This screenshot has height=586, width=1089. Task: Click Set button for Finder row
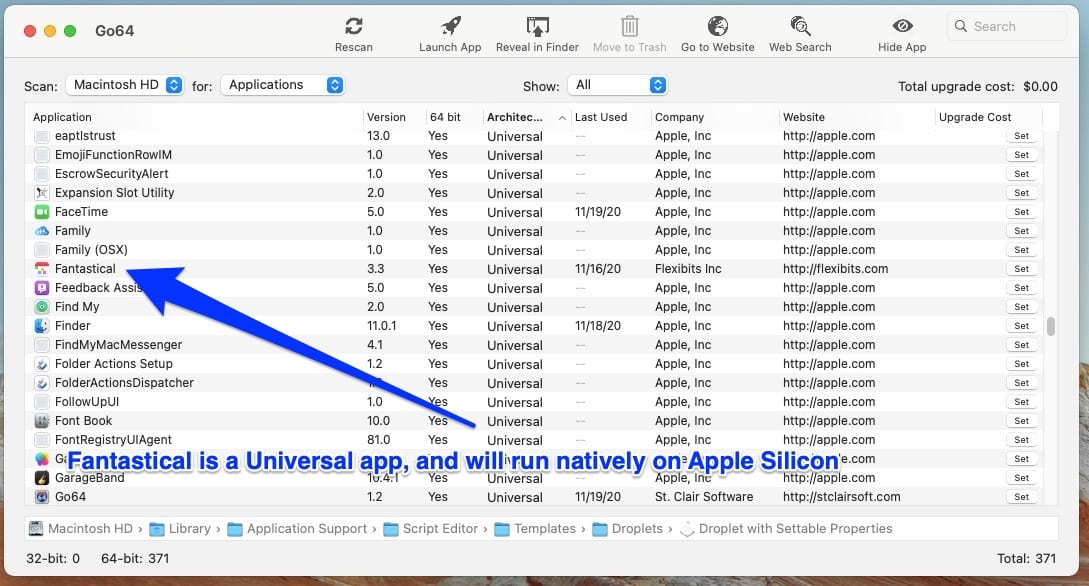(1021, 326)
